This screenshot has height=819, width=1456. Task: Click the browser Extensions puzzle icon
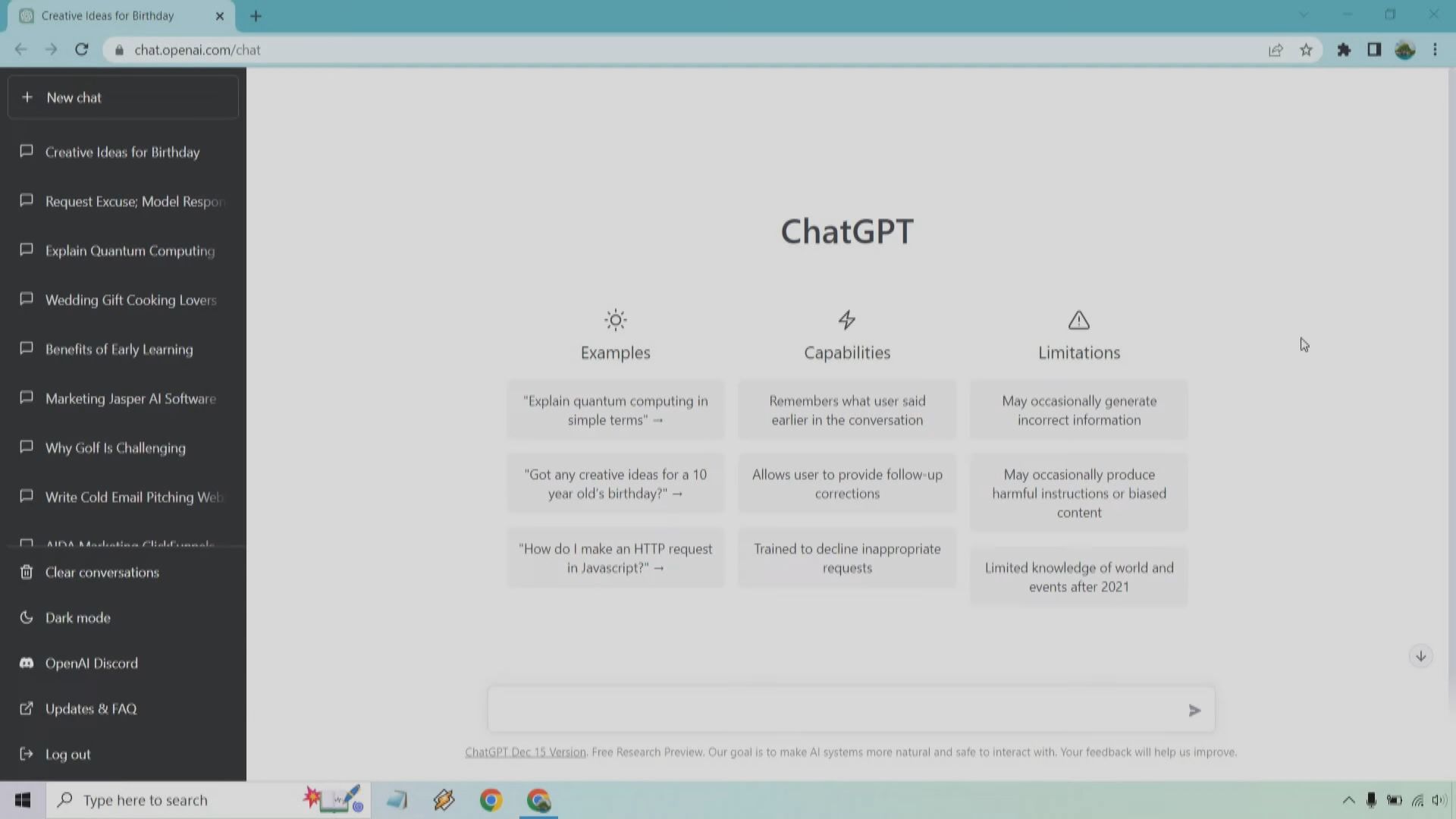pos(1344,50)
